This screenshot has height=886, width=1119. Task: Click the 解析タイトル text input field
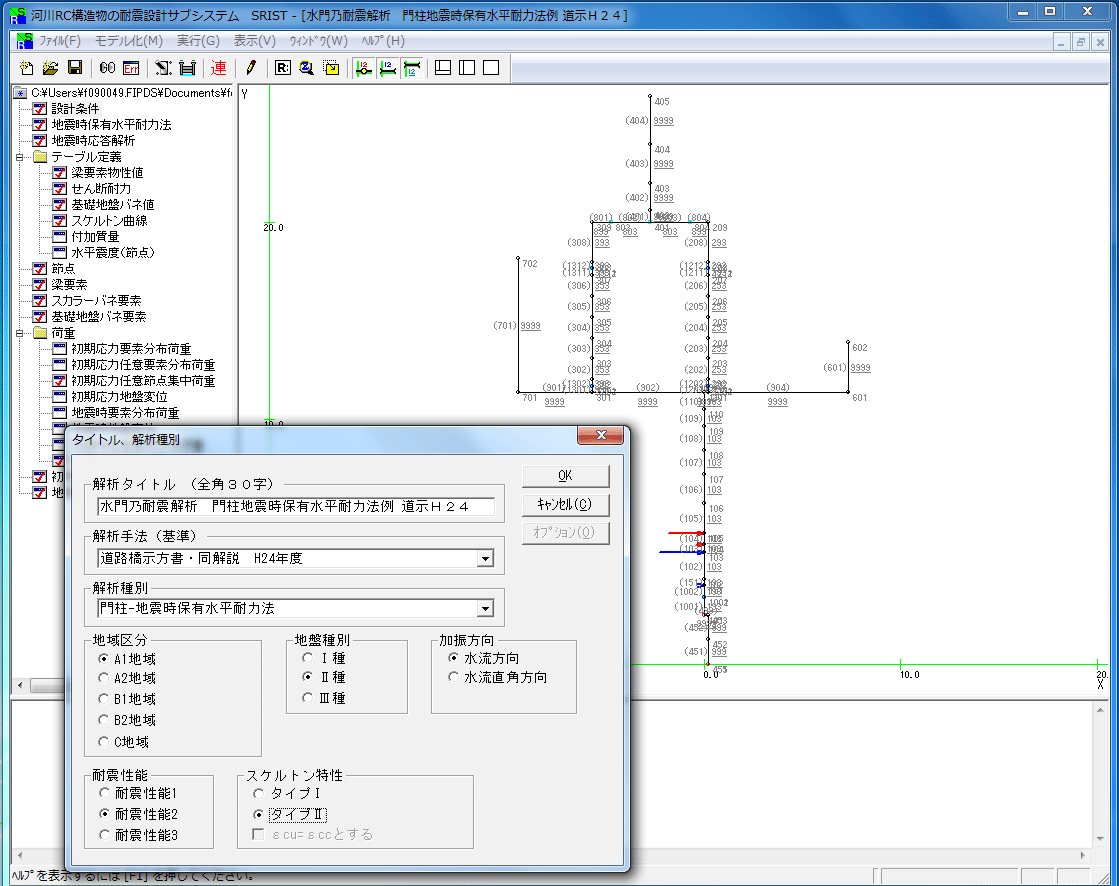[296, 507]
